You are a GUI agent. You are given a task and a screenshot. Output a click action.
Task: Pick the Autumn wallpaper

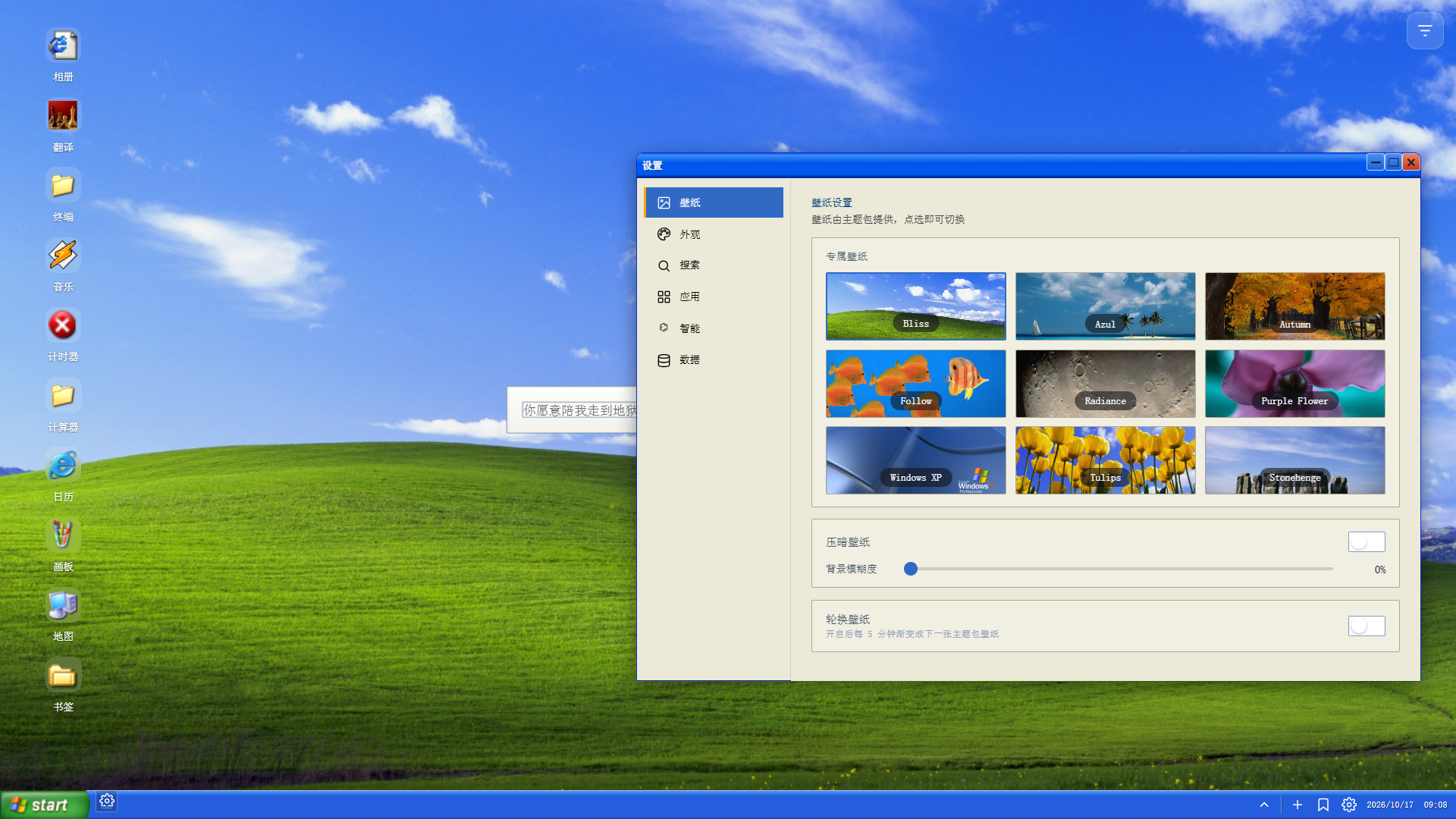pos(1295,306)
